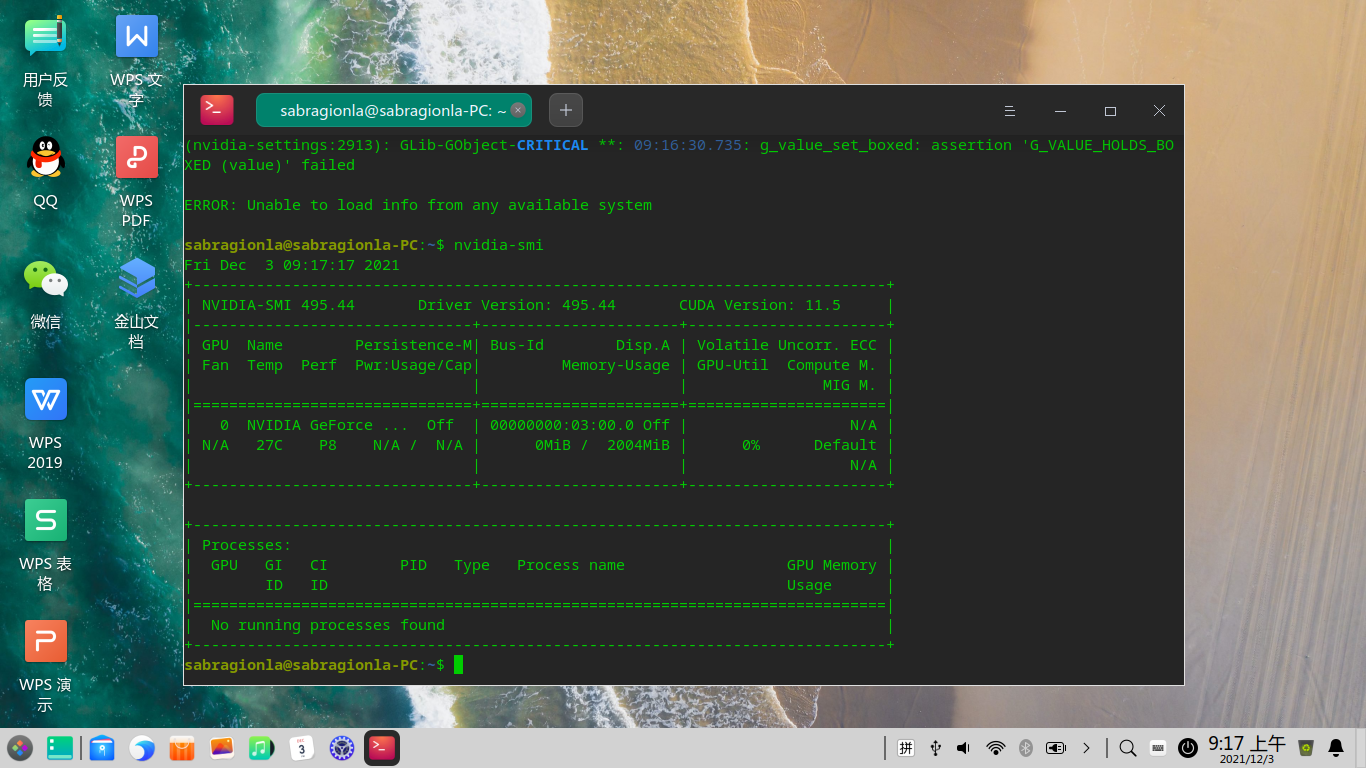The image size is (1366, 768).
Task: Select the sabragionla@sabragionla-PC terminal tab
Action: click(390, 111)
